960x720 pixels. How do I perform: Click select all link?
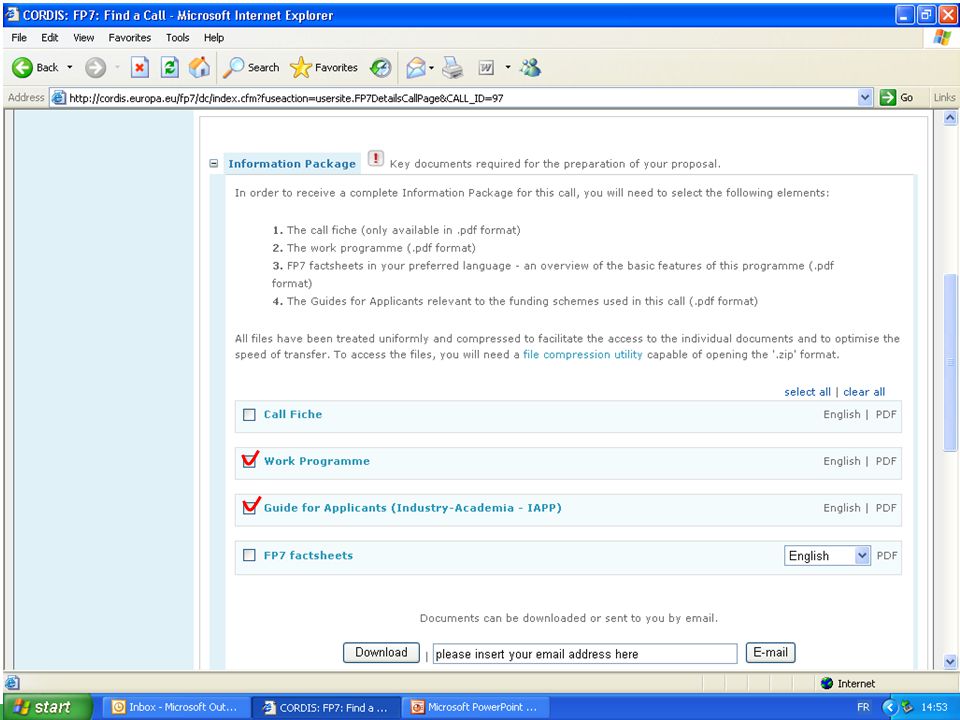[x=807, y=392]
